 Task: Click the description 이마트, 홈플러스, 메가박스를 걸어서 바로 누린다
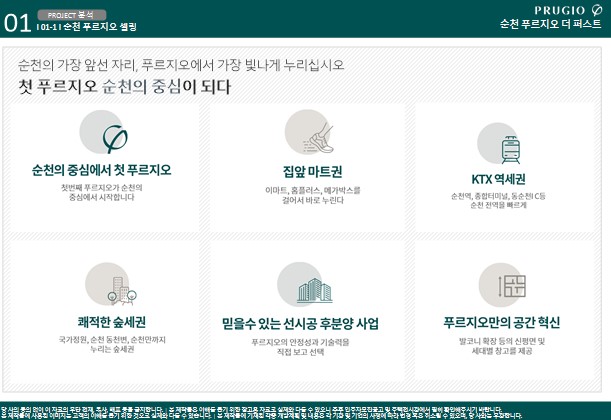click(x=313, y=195)
